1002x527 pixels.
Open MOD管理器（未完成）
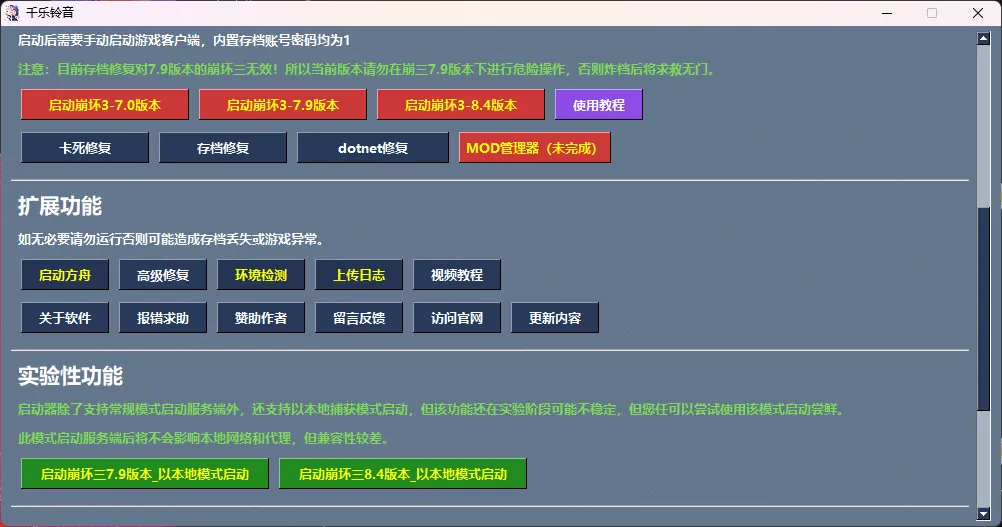tap(534, 148)
